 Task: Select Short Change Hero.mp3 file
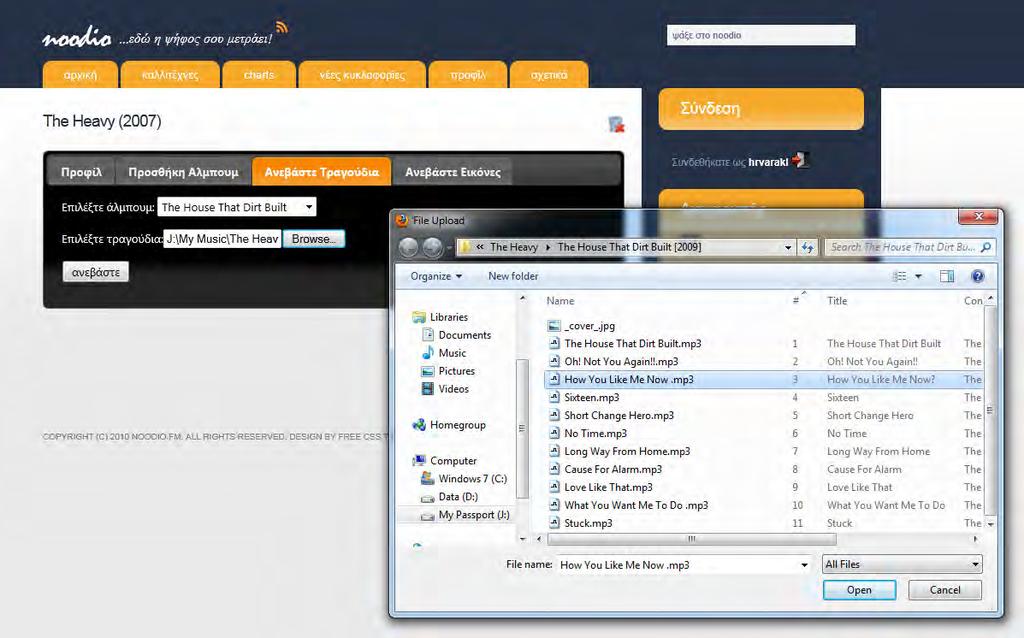click(618, 415)
